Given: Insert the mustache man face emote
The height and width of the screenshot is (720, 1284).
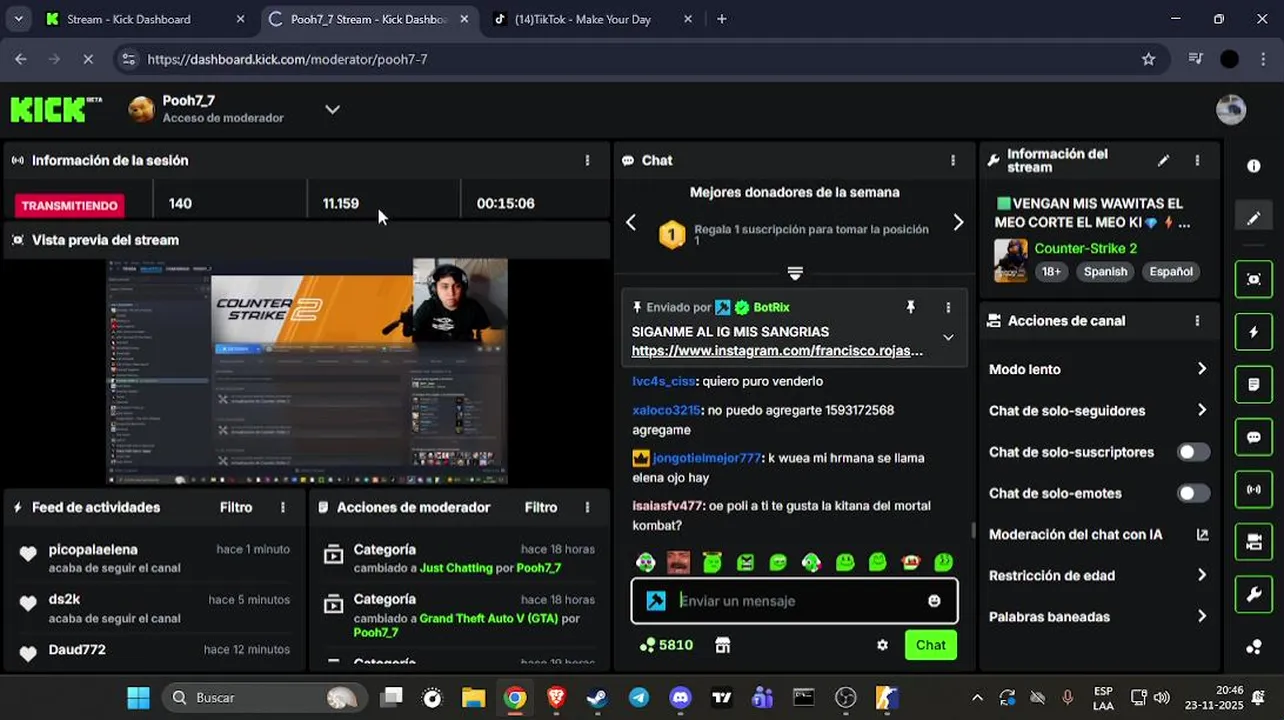Looking at the screenshot, I should click(x=678, y=562).
